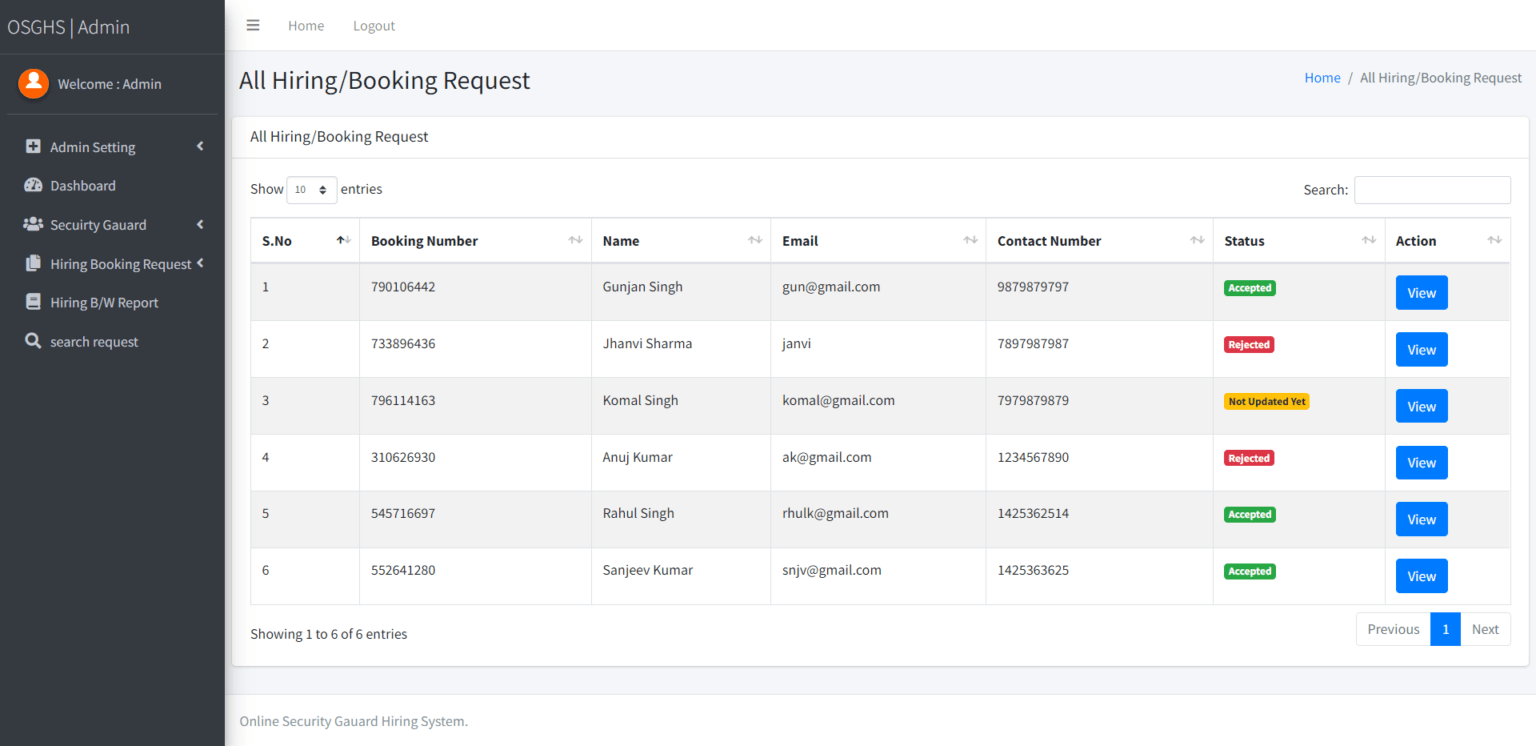Toggle the sidebar with the hamburger icon
This screenshot has width=1536, height=746.
[x=253, y=25]
